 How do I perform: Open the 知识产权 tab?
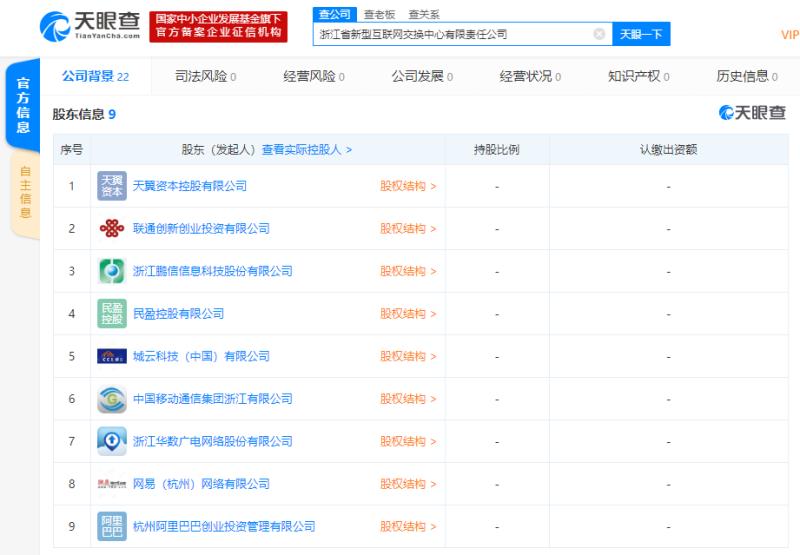[x=638, y=77]
